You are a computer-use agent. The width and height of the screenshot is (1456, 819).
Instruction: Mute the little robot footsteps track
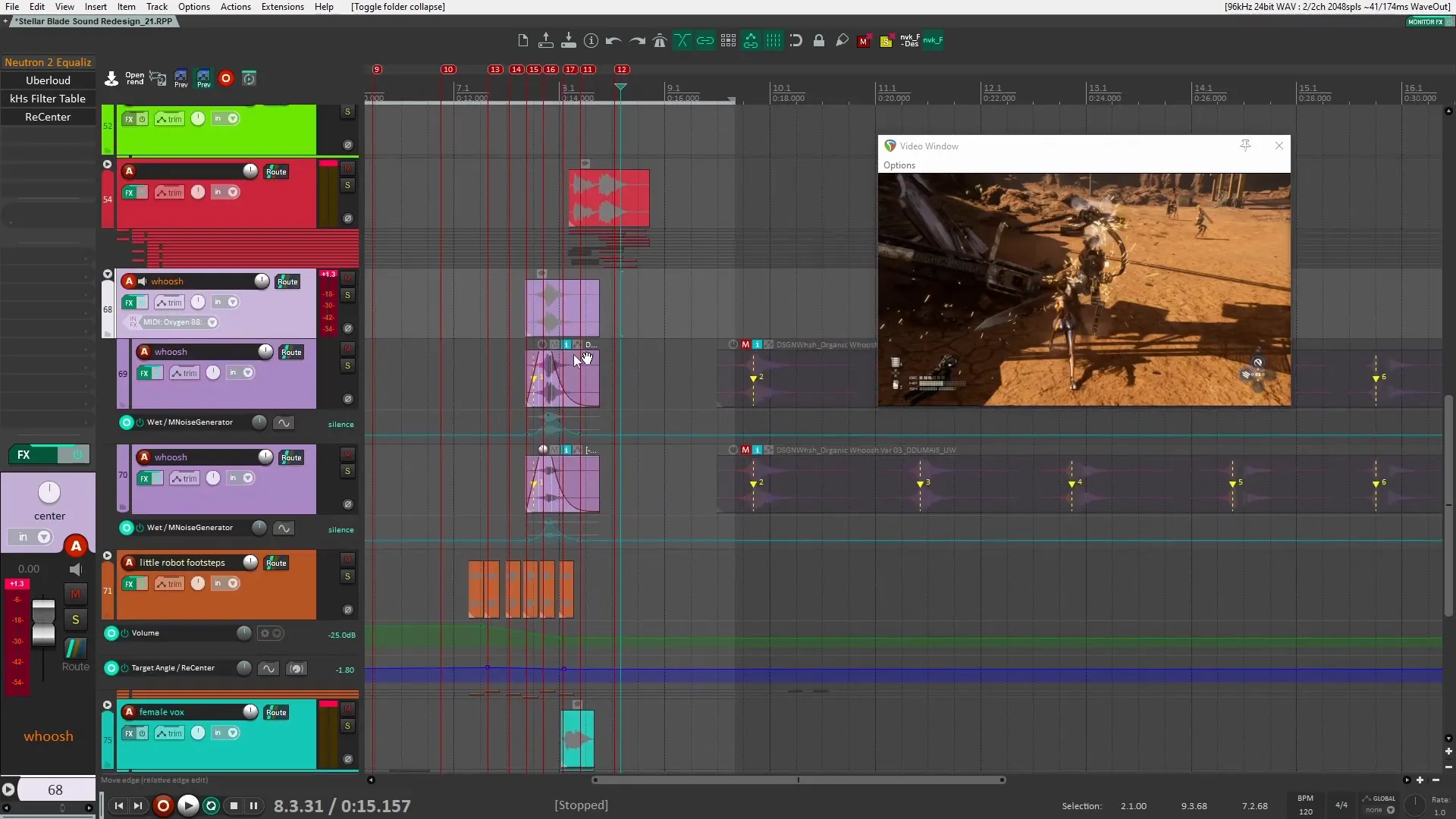click(x=347, y=560)
